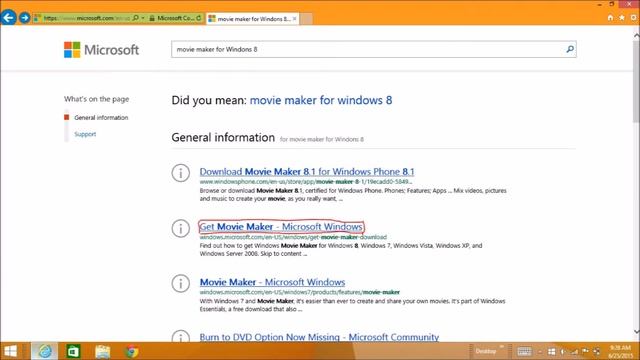This screenshot has width=640, height=360.
Task: Expand the Desktop toolbar chevron
Action: point(502,347)
